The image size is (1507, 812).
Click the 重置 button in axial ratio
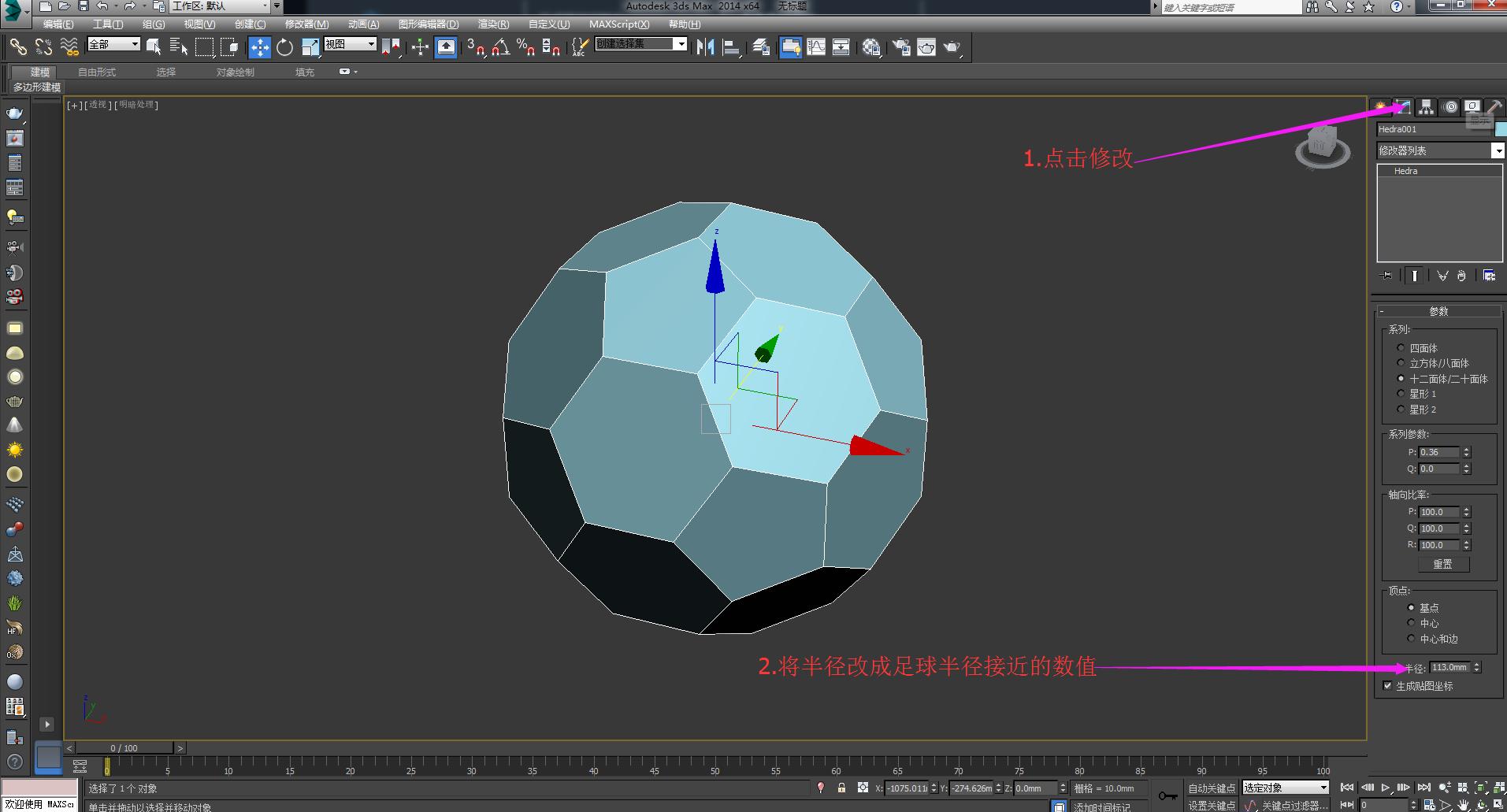[1443, 564]
